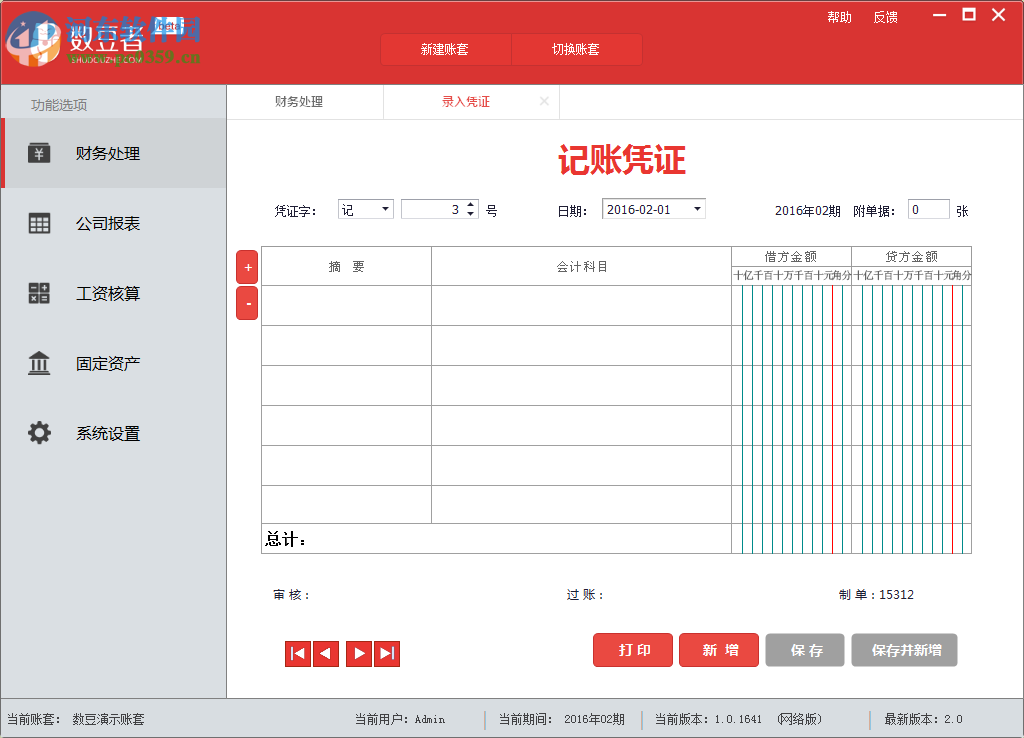1024x738 pixels.
Task: Open the 凭证字 dropdown showing 记
Action: [x=365, y=208]
